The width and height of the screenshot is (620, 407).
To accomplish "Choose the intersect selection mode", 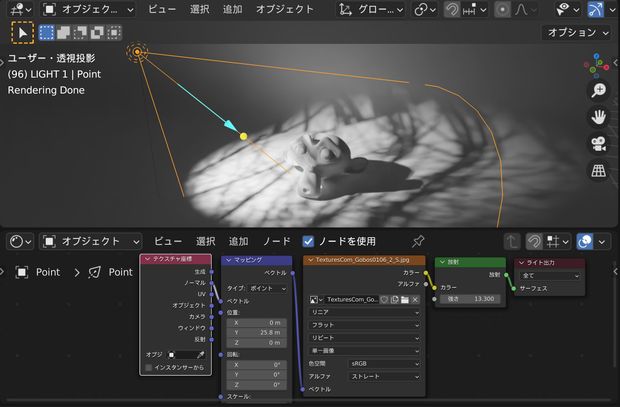I will (114, 32).
